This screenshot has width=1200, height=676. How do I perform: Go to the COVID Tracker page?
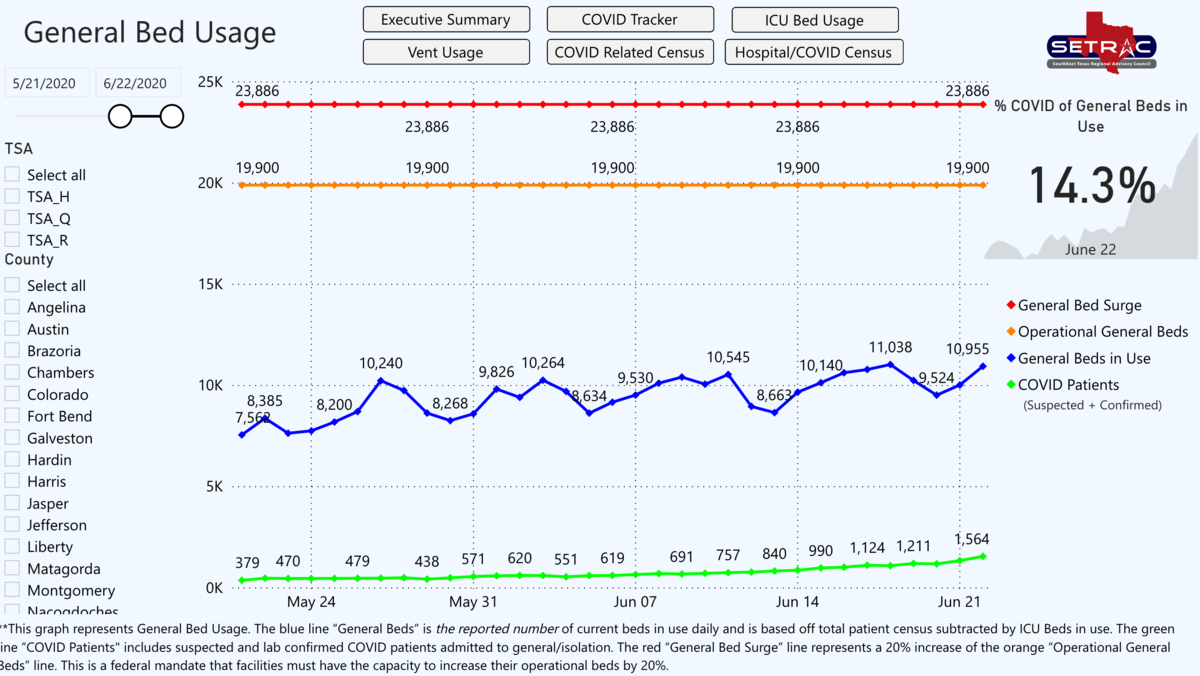630,20
